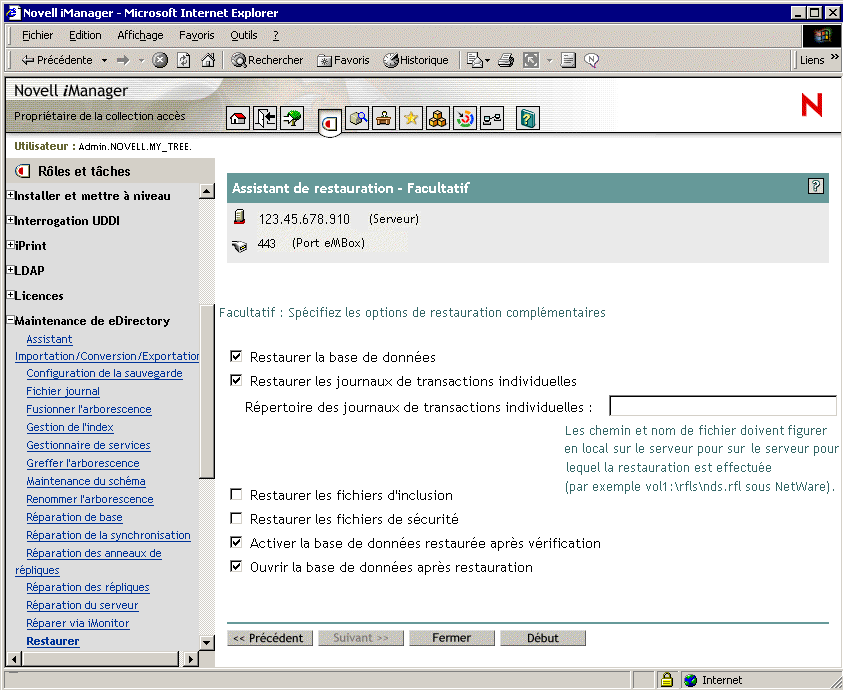
Task: Uncheck Restaurer la base de données
Action: pyautogui.click(x=236, y=356)
